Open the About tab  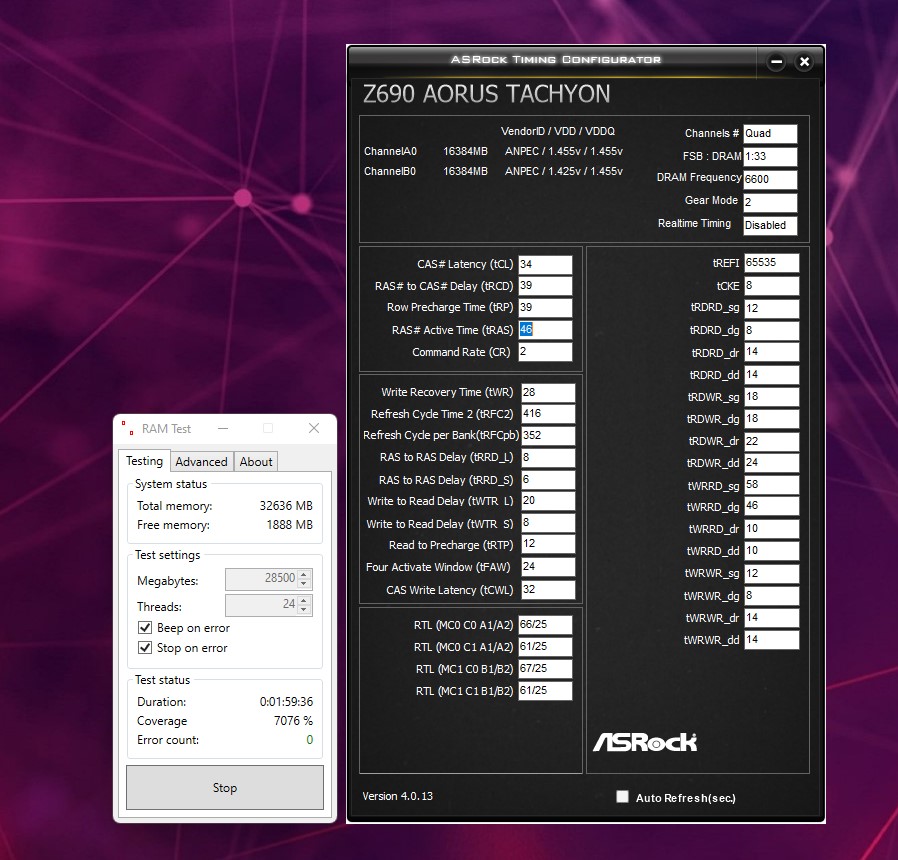256,461
